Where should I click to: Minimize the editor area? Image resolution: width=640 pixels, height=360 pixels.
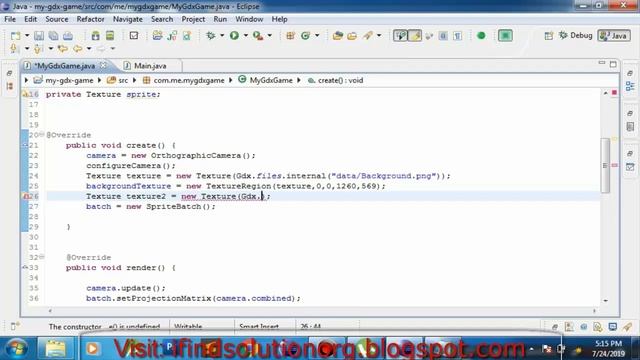602,63
